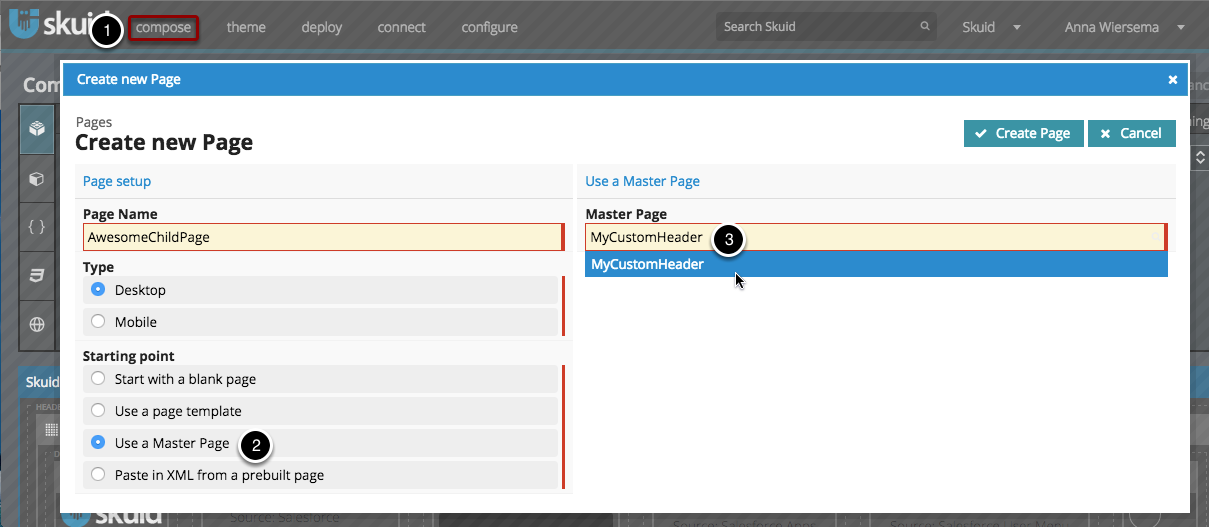This screenshot has width=1209, height=527.
Task: Pick MyCustomHeader from the suggestion list
Action: 647,265
